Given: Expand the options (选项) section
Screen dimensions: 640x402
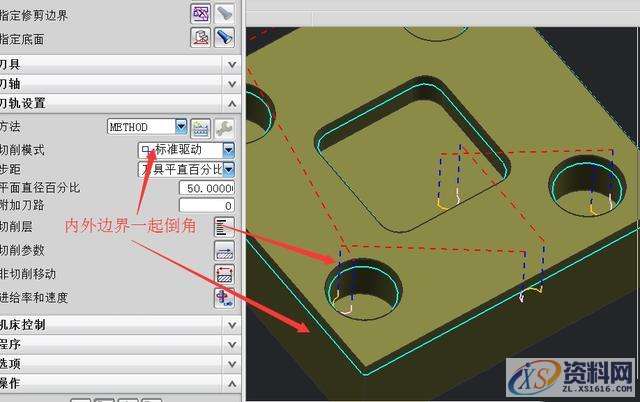Looking at the screenshot, I should point(118,364).
